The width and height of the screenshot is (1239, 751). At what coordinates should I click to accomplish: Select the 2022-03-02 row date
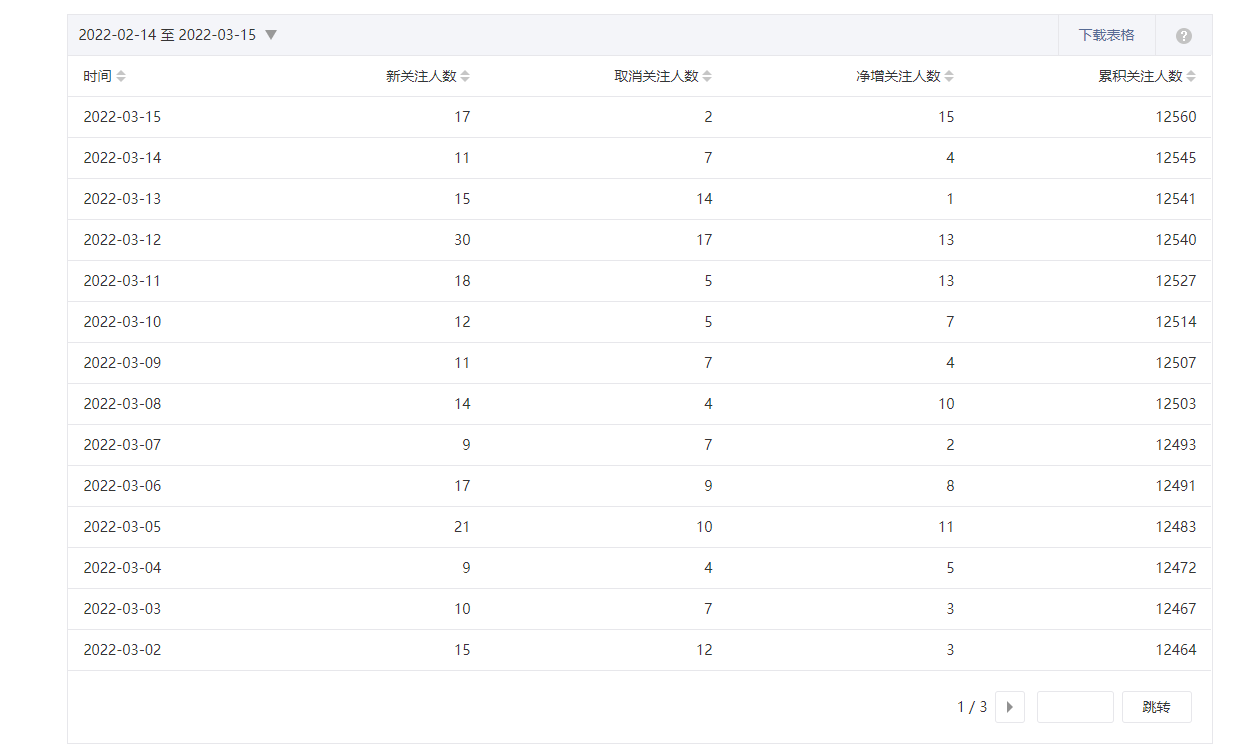(x=122, y=650)
